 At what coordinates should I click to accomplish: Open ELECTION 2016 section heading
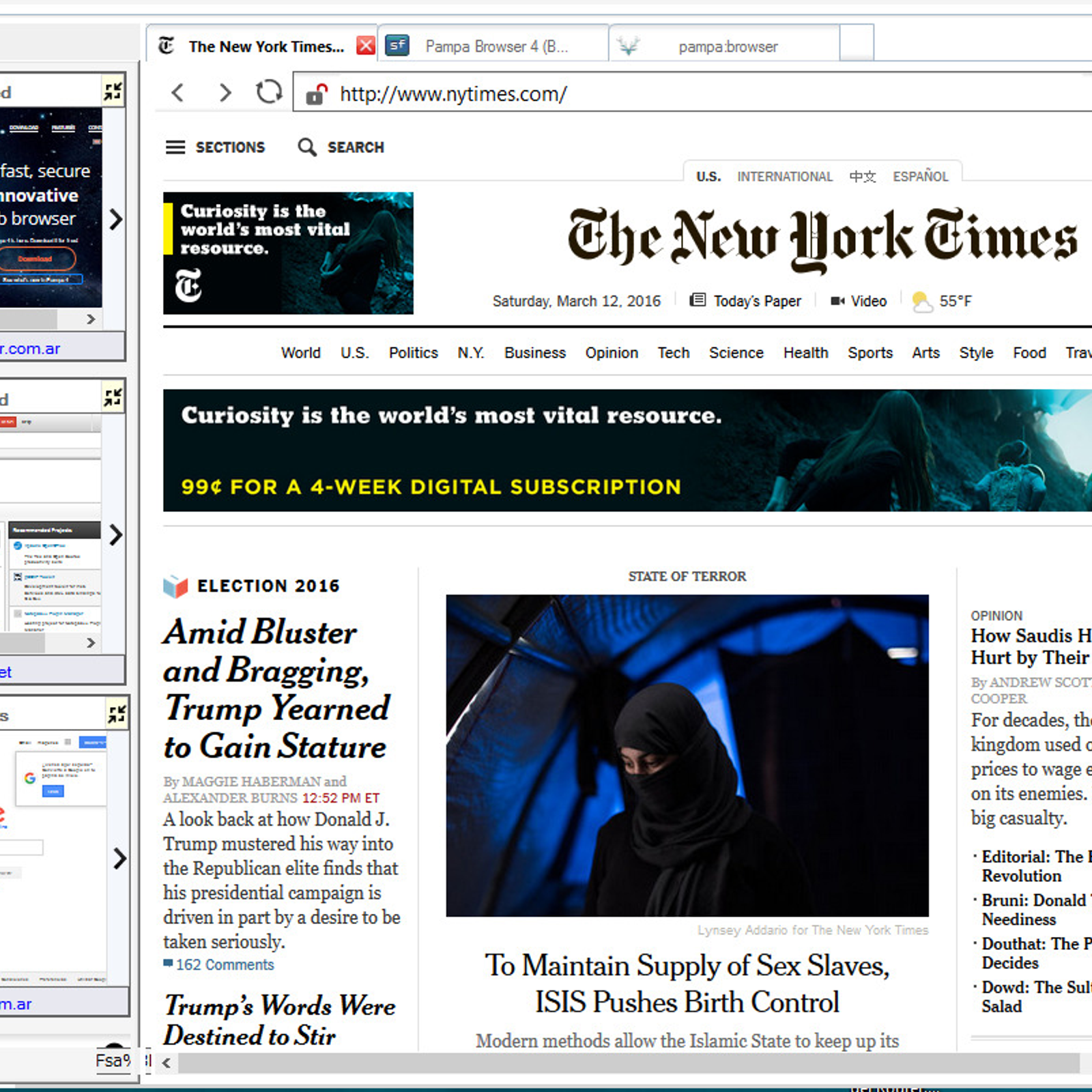(x=268, y=586)
